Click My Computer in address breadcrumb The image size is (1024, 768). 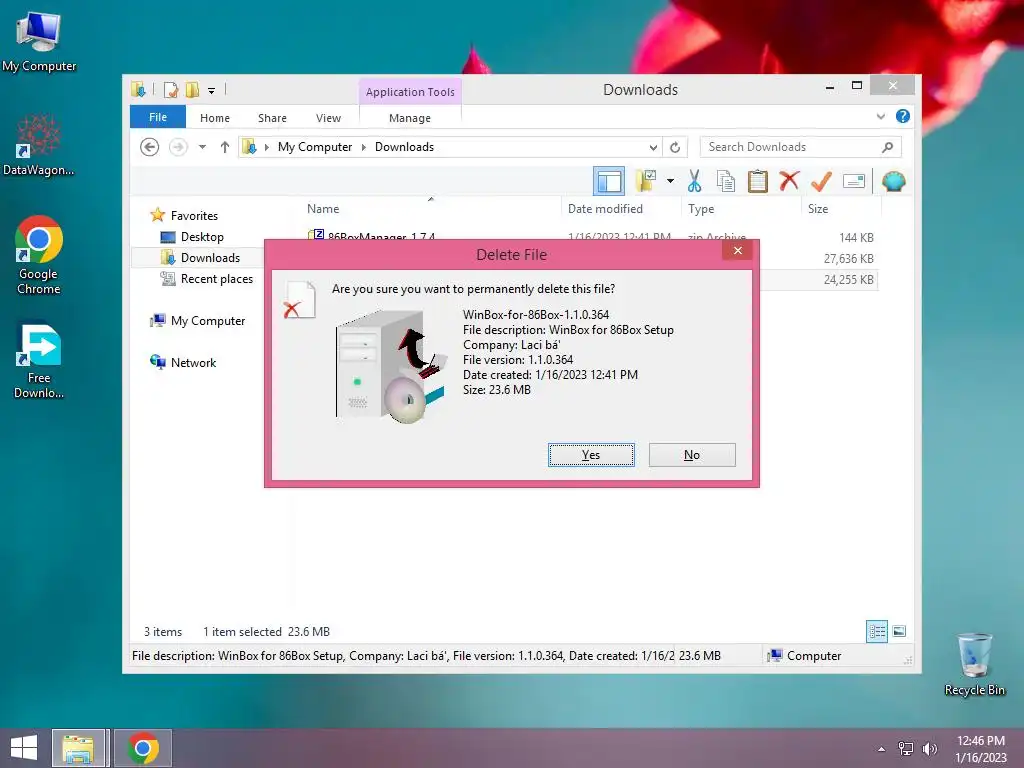click(x=315, y=147)
